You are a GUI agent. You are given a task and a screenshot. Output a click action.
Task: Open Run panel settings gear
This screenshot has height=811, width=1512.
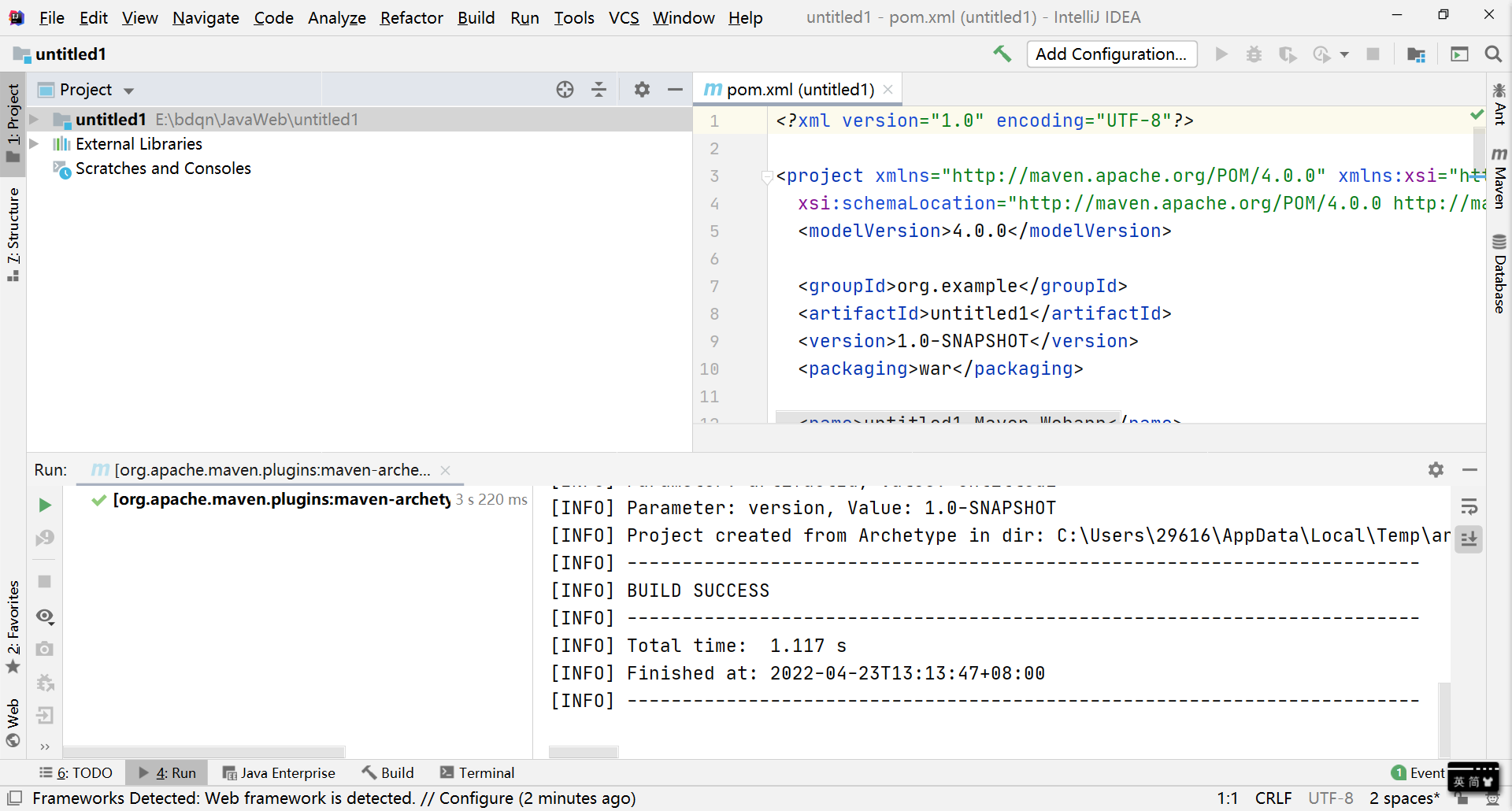coord(1436,469)
